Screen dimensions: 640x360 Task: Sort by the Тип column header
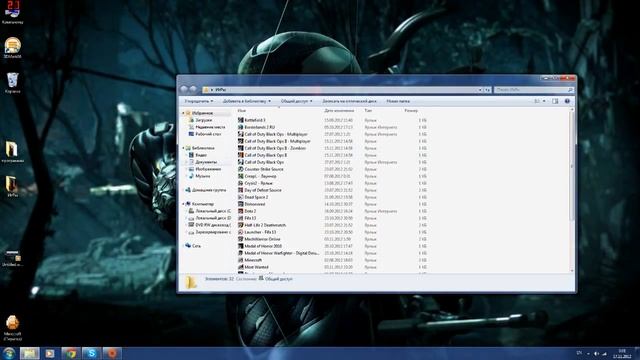pos(368,111)
